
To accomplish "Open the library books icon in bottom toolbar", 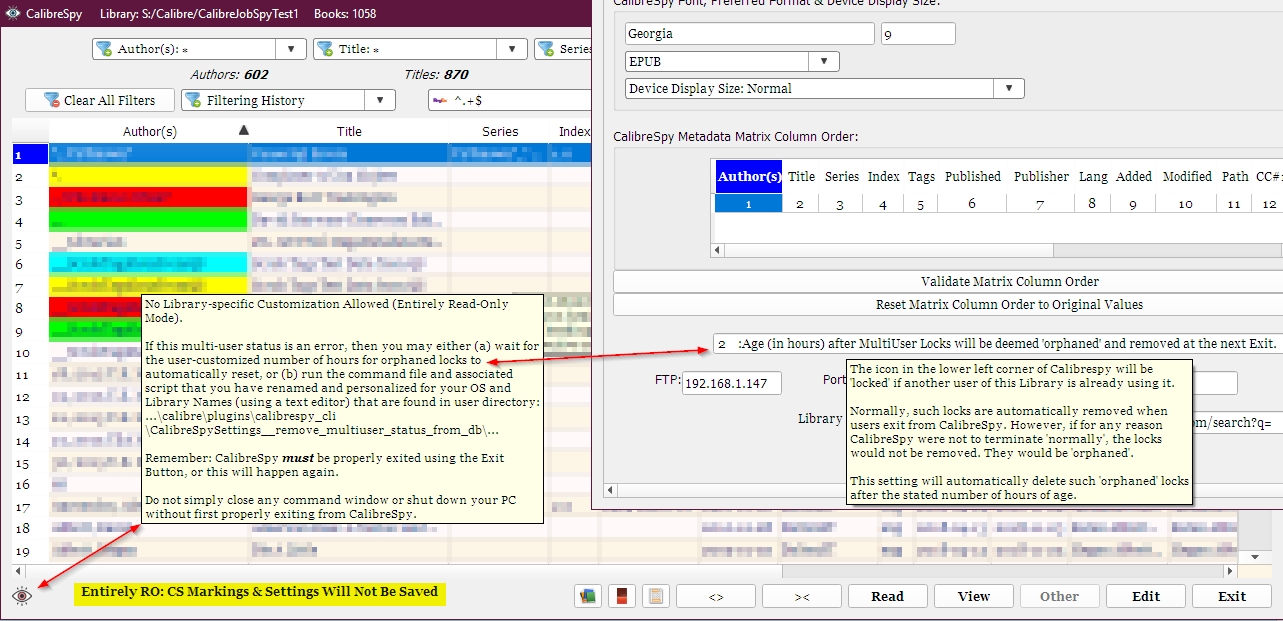I will pos(587,596).
